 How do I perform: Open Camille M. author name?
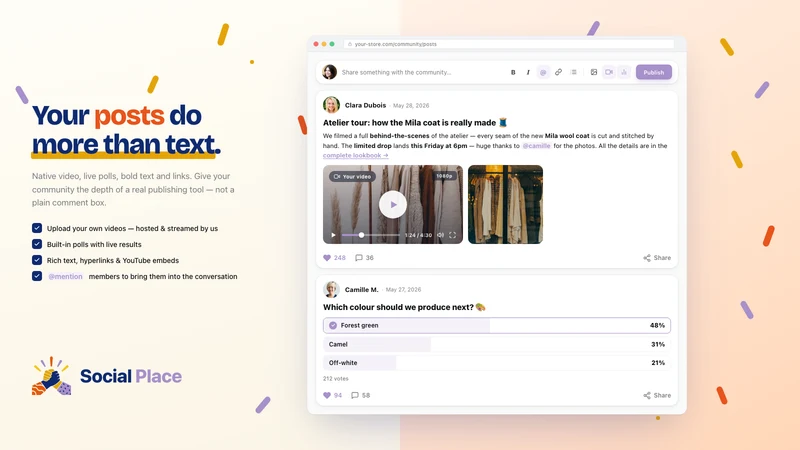pyautogui.click(x=361, y=289)
